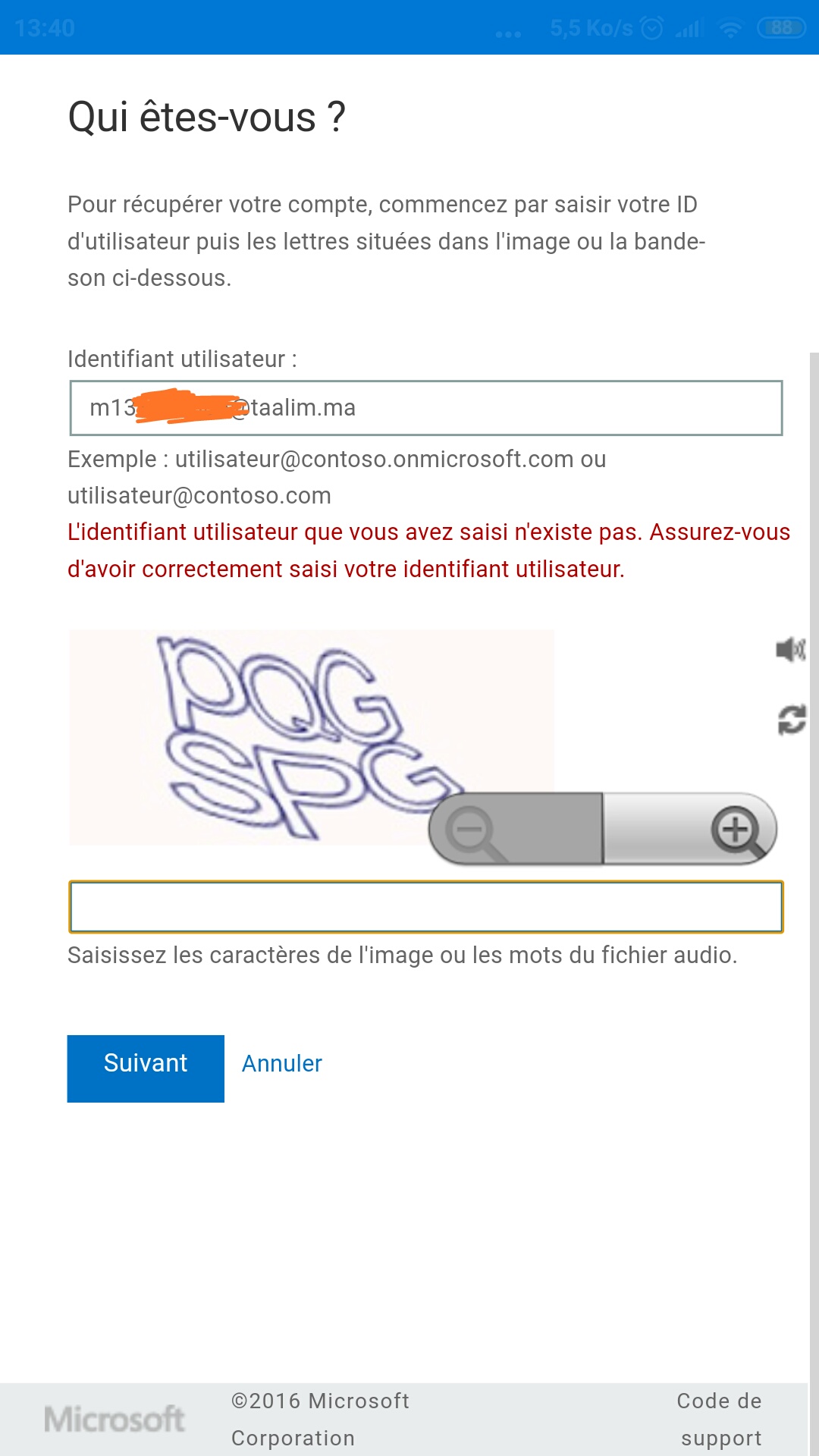Tap the mobile signal strength icon
Image resolution: width=819 pixels, height=1456 pixels.
(690, 29)
